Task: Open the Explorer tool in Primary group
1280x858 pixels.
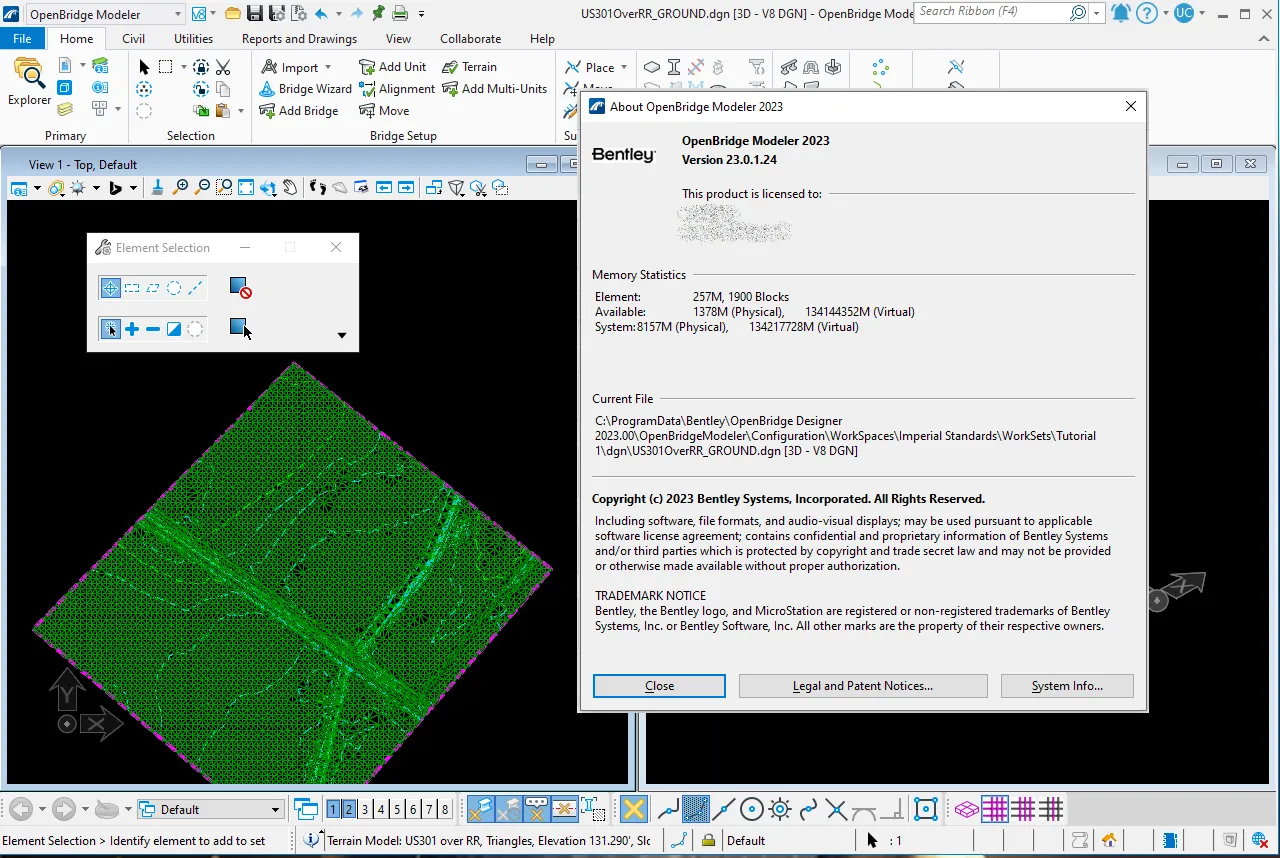Action: click(x=29, y=82)
